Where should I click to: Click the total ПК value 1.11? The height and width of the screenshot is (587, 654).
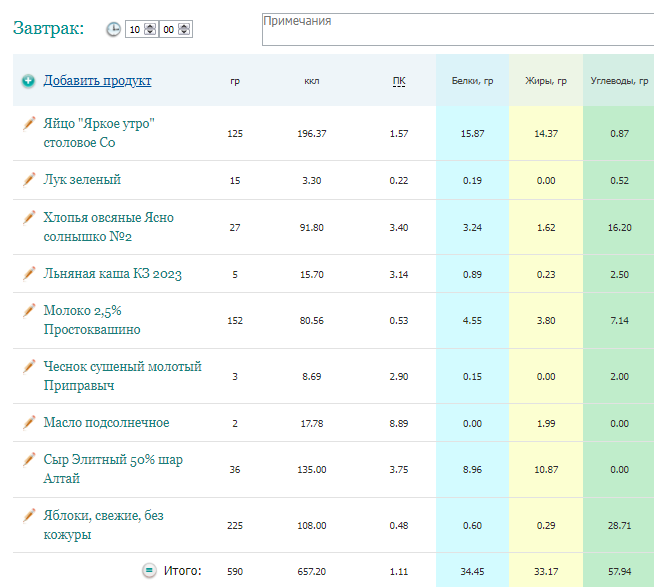click(x=399, y=572)
